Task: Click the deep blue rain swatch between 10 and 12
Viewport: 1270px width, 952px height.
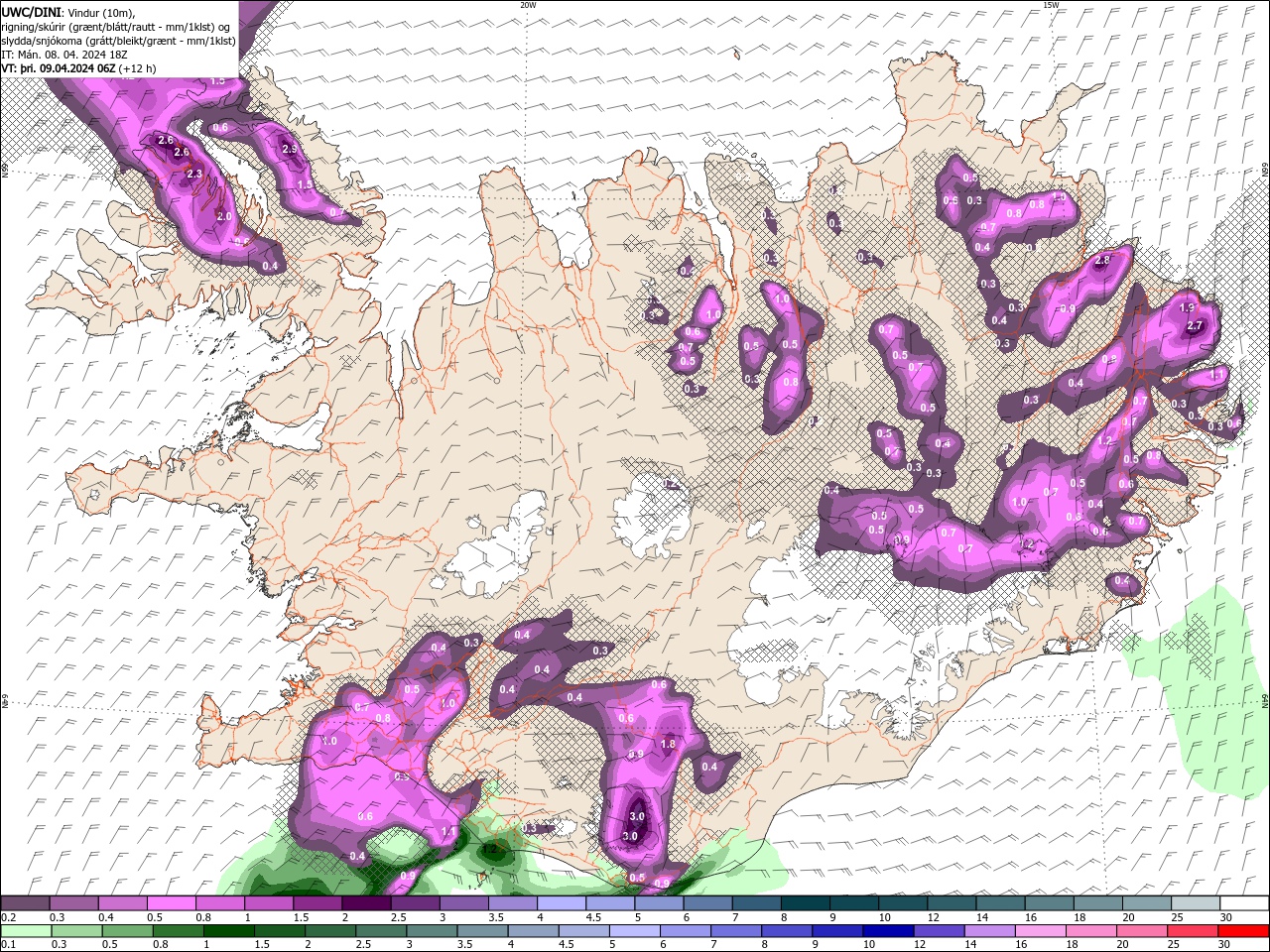Action: [888, 931]
